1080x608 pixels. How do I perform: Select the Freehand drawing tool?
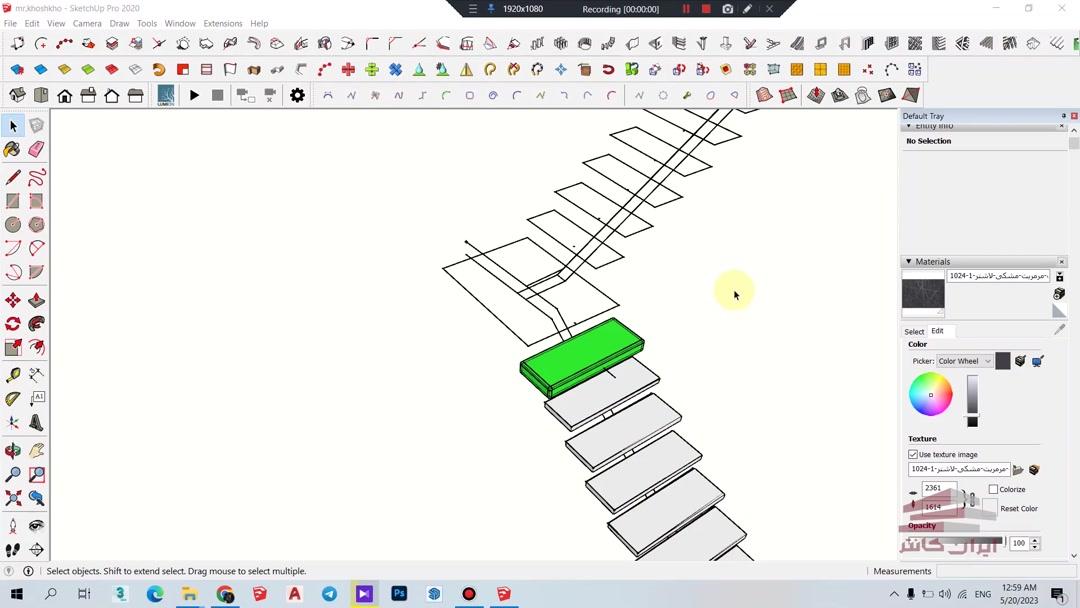coord(37,177)
